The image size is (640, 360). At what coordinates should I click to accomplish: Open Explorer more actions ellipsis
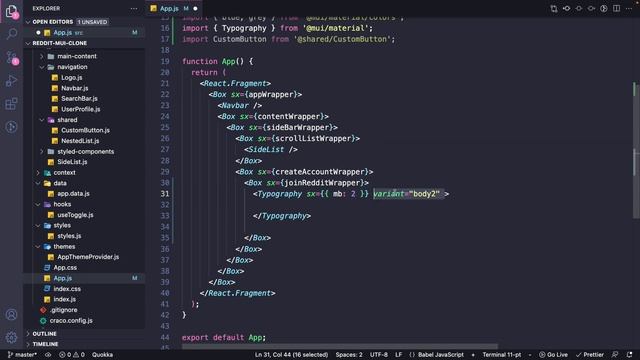point(134,9)
